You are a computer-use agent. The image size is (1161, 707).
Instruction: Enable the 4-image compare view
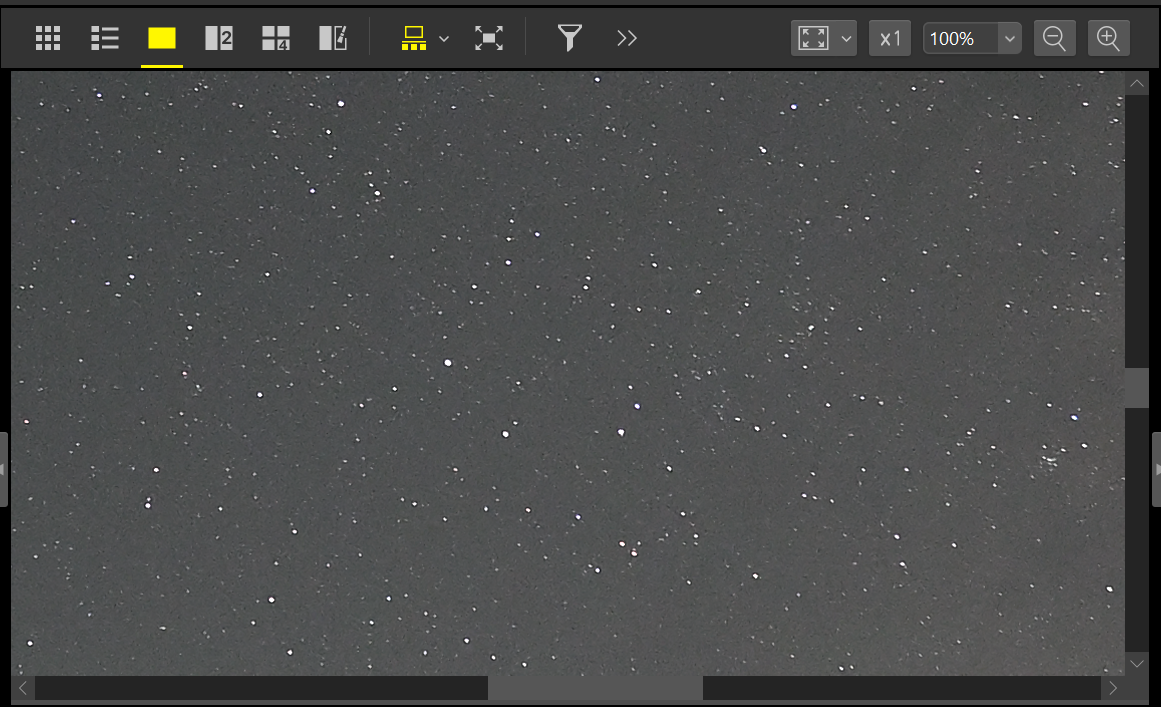click(x=276, y=39)
